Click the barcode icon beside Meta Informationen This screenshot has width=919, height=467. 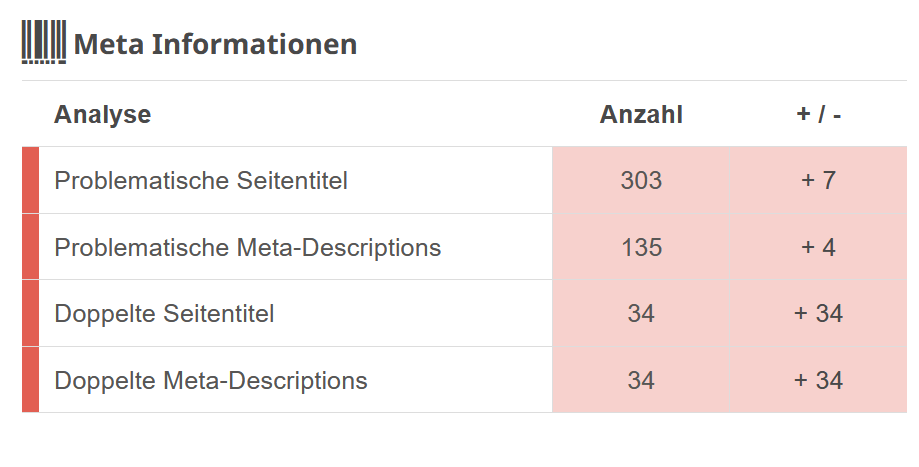[44, 43]
